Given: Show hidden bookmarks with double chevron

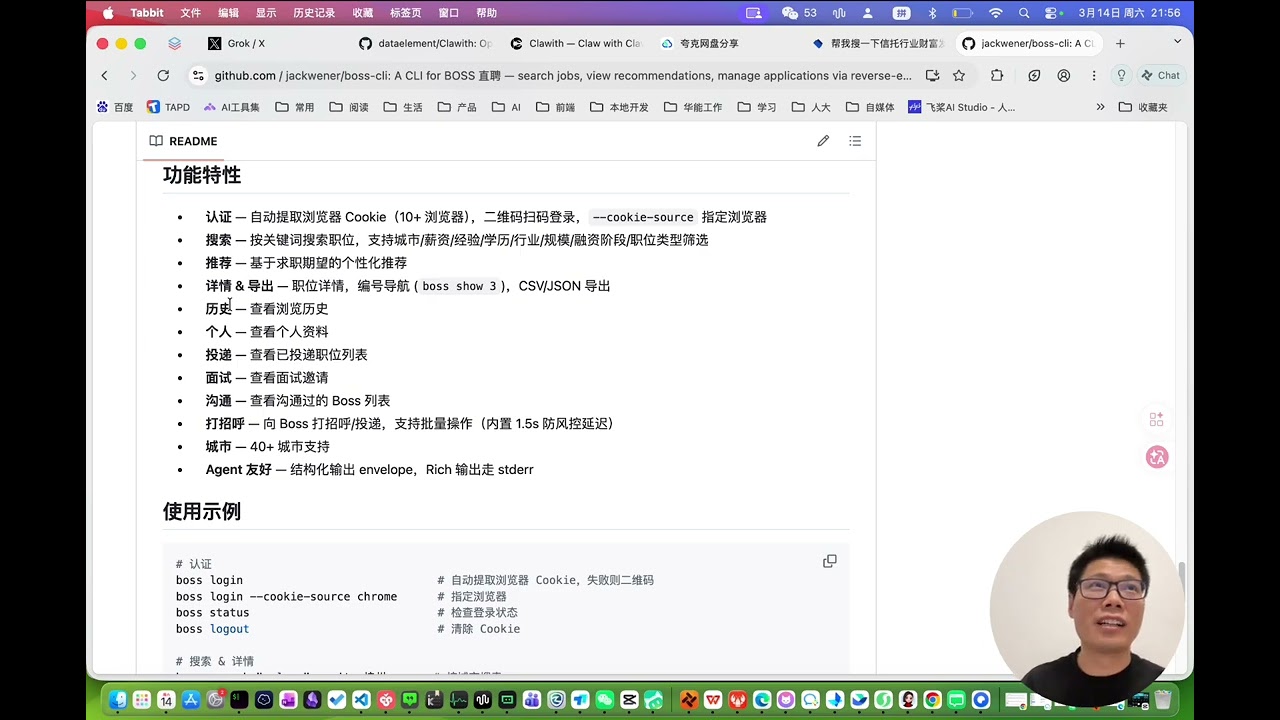Looking at the screenshot, I should click(1100, 107).
